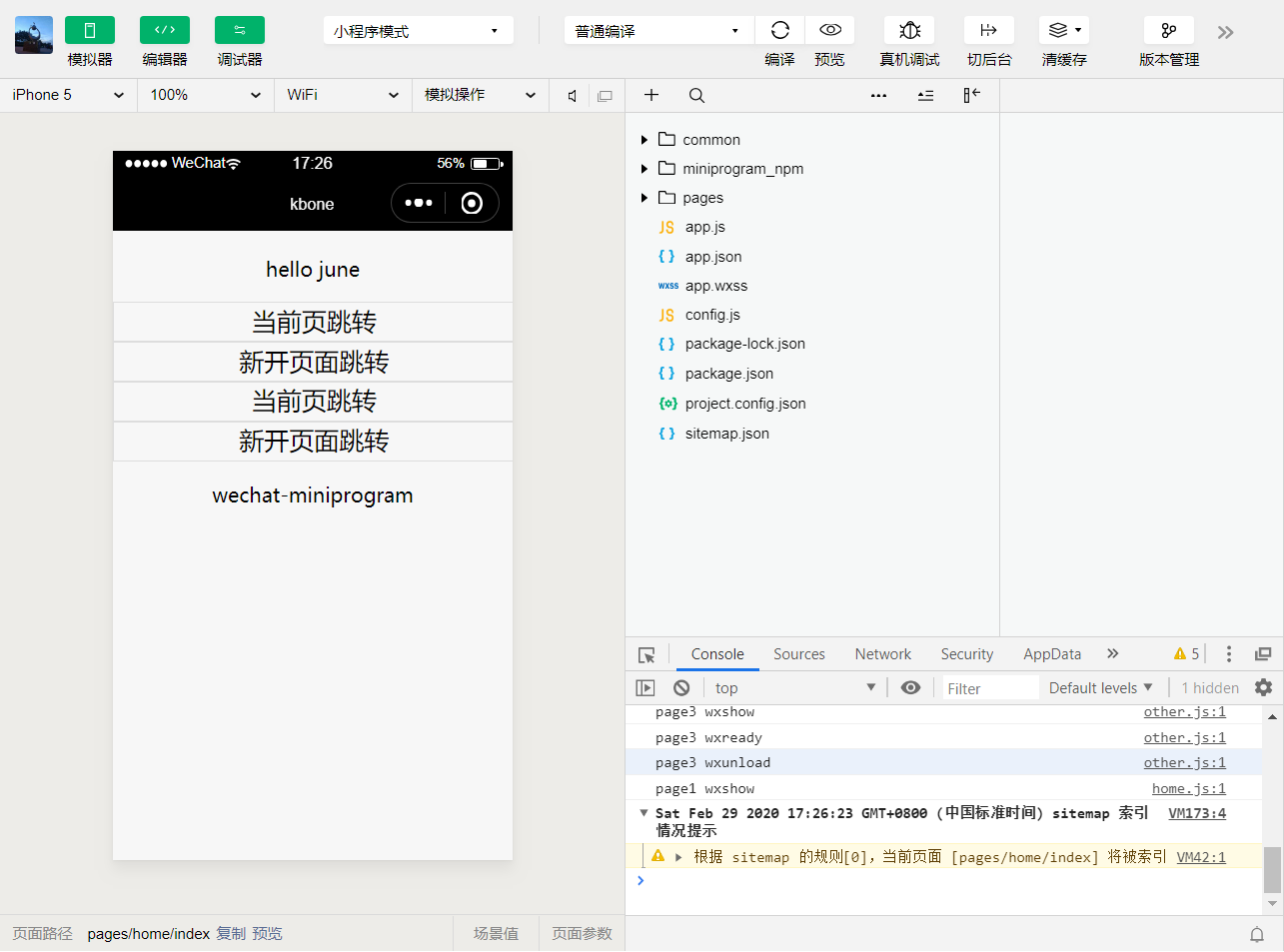Tap first 新开页面跳转 button in simulator

313,363
